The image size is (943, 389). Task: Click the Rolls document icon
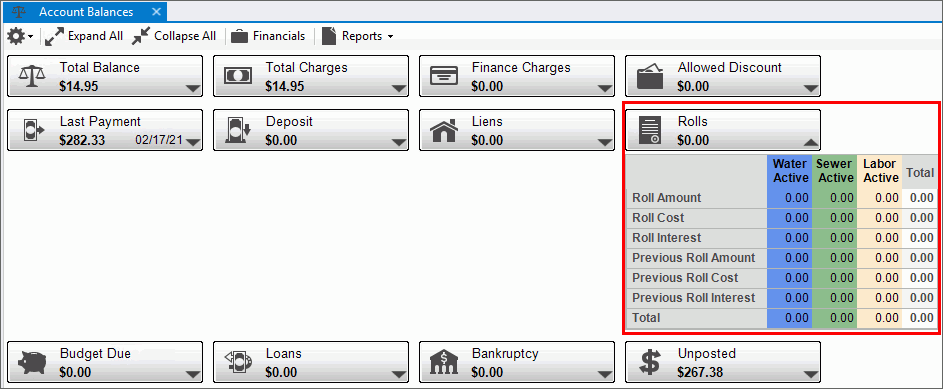tap(651, 130)
